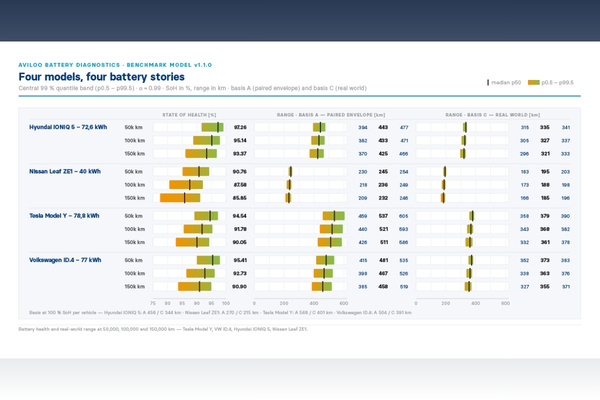The width and height of the screenshot is (600, 400).
Task: Click the basis A median range 443
Action: coord(383,127)
